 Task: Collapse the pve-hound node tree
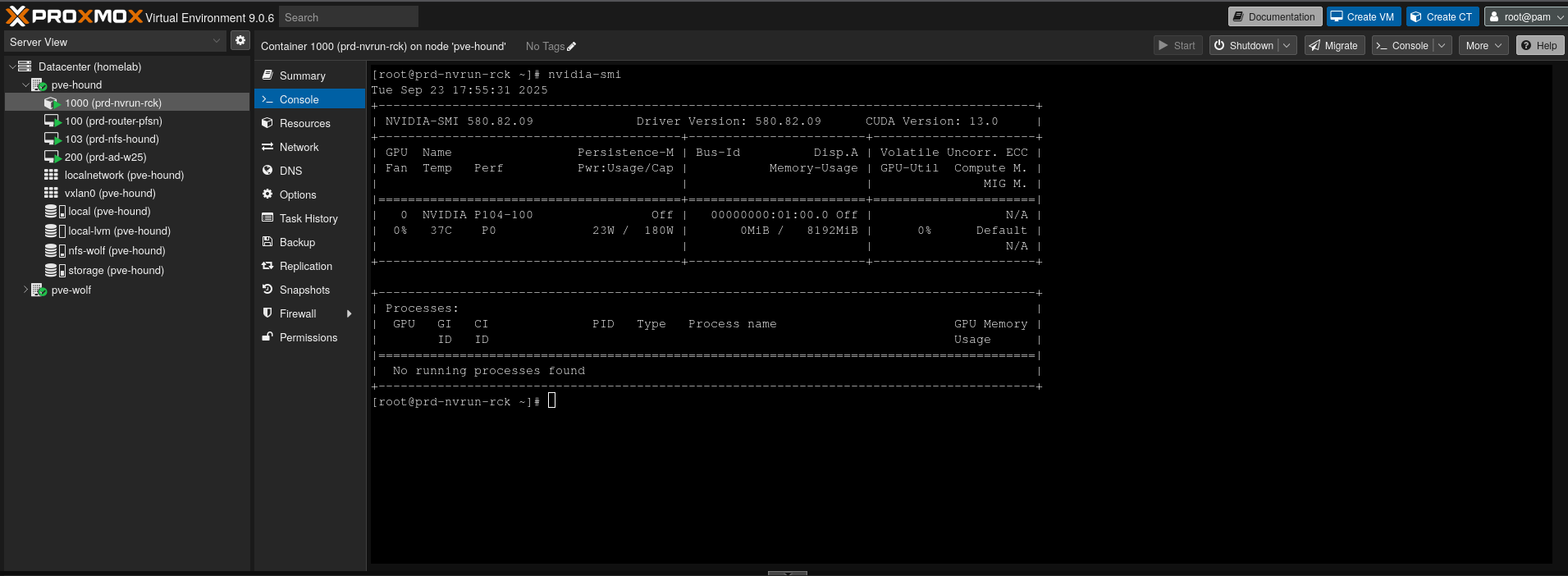point(25,85)
